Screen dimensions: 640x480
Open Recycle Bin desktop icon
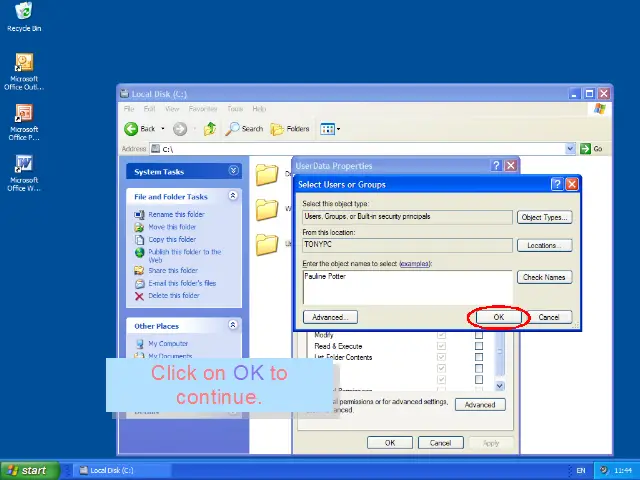23,13
